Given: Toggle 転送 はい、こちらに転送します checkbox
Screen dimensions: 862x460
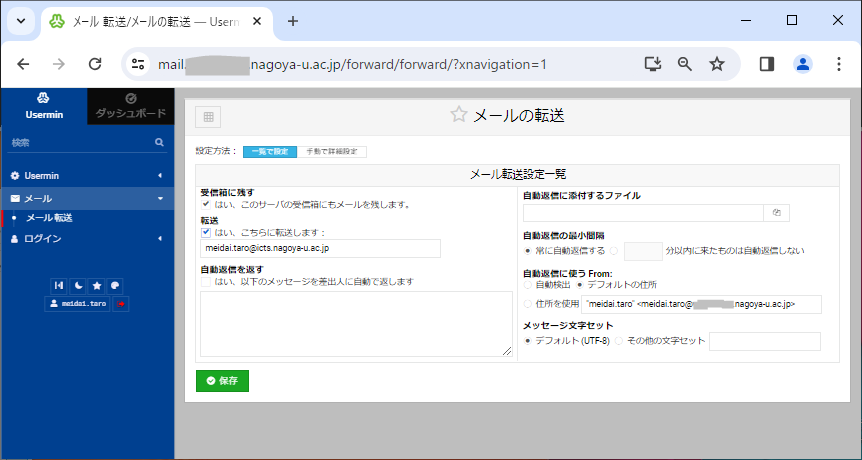Looking at the screenshot, I should tap(206, 232).
